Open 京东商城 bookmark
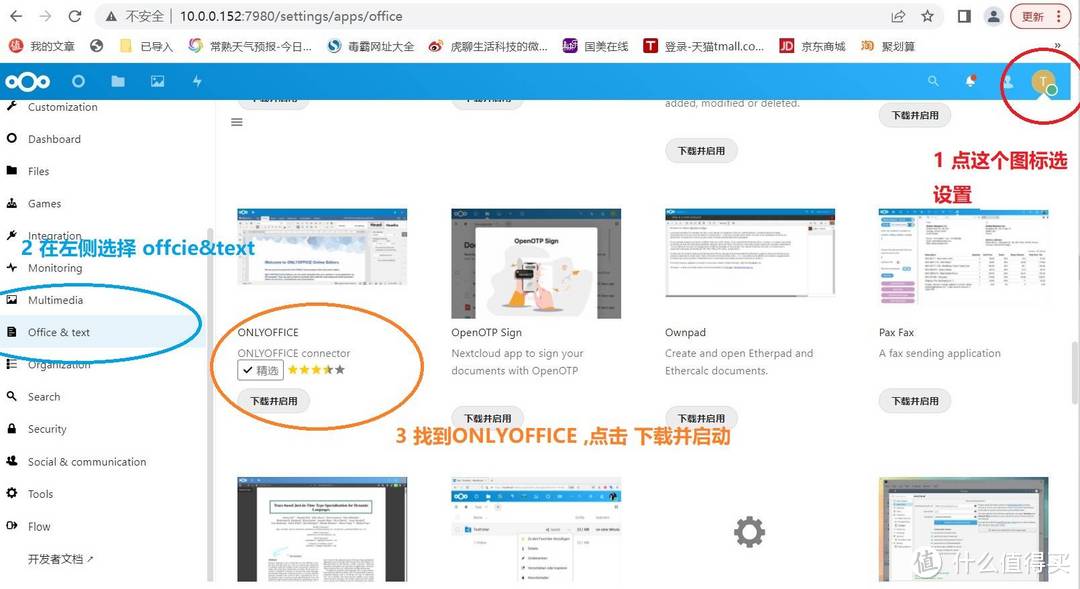Viewport: 1080px width, 589px height. [812, 46]
